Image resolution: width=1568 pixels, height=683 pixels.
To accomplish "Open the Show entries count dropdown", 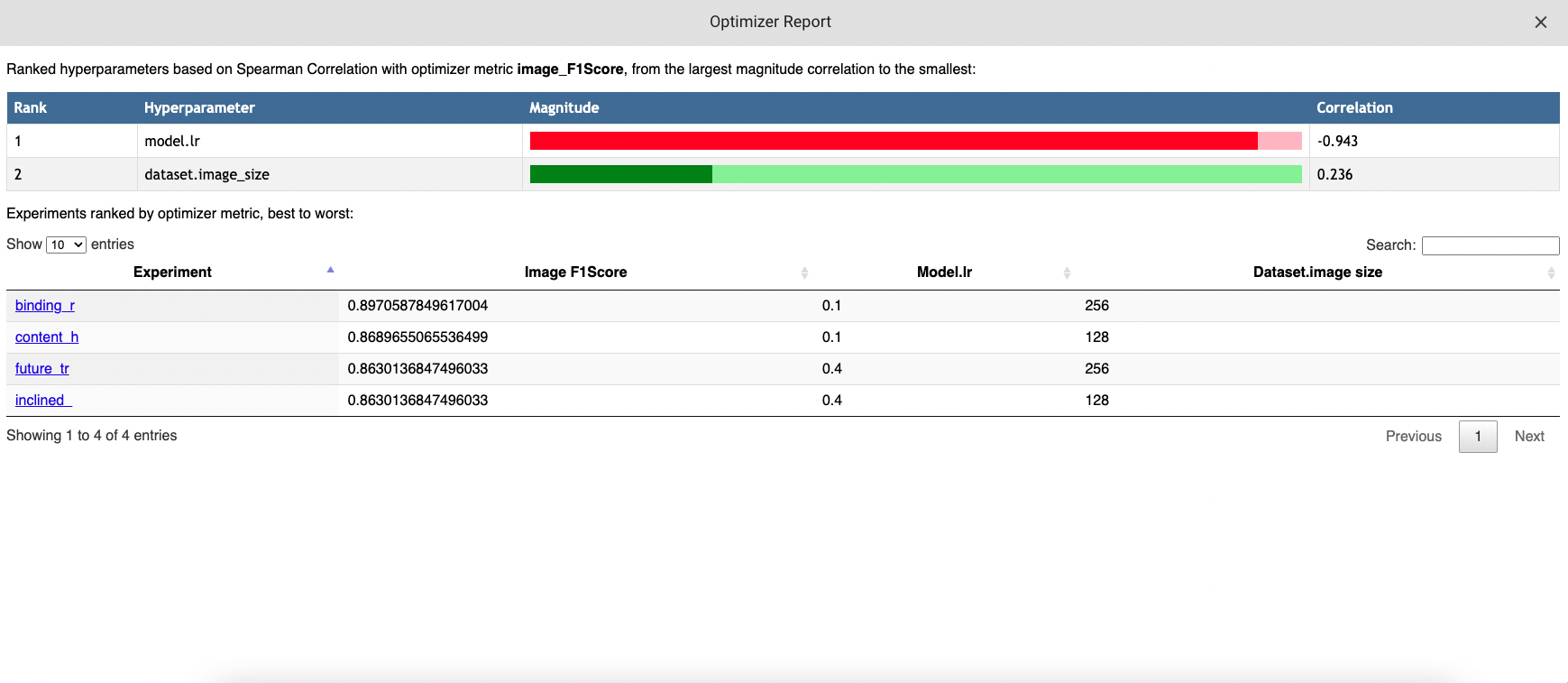I will (x=66, y=245).
